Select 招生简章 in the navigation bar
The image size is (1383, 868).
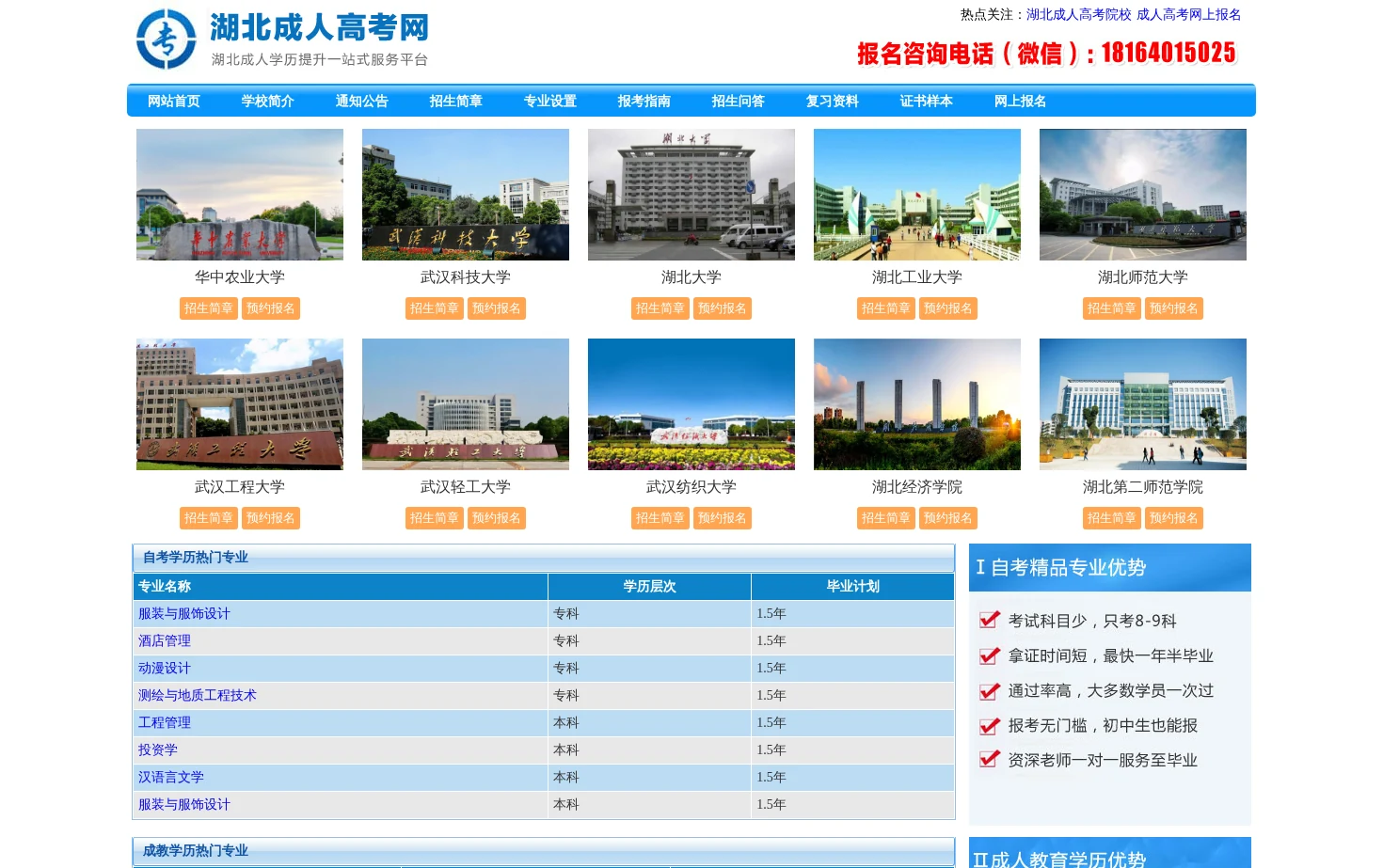point(456,101)
